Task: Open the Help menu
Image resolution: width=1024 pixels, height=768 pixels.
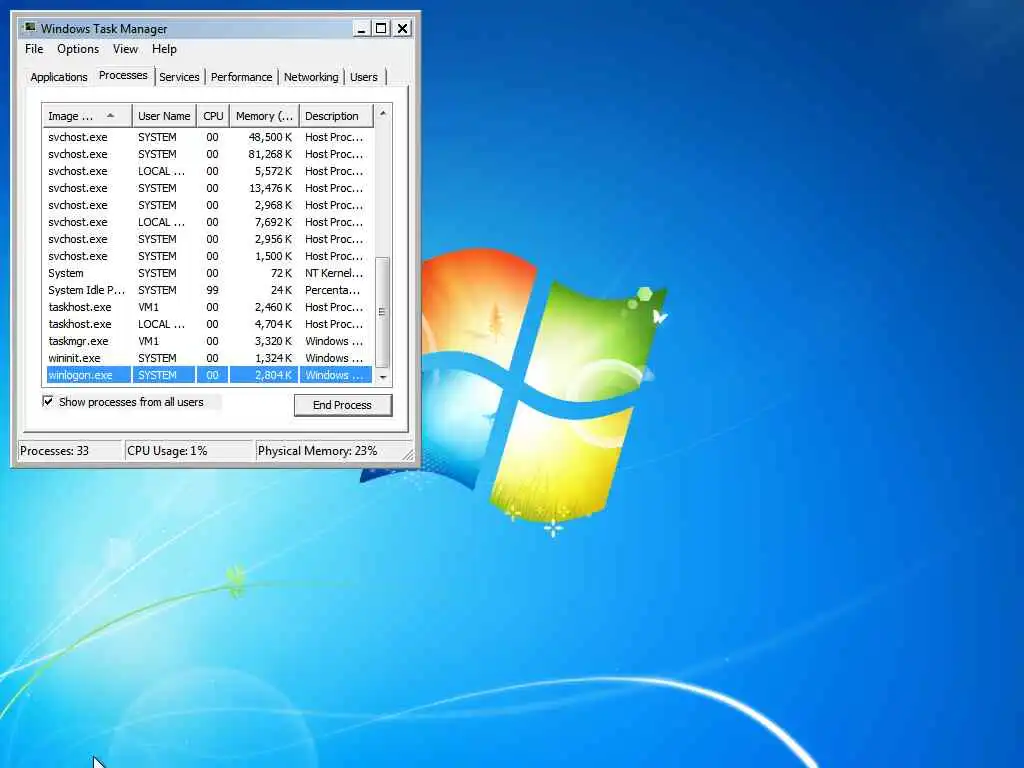Action: pyautogui.click(x=164, y=49)
